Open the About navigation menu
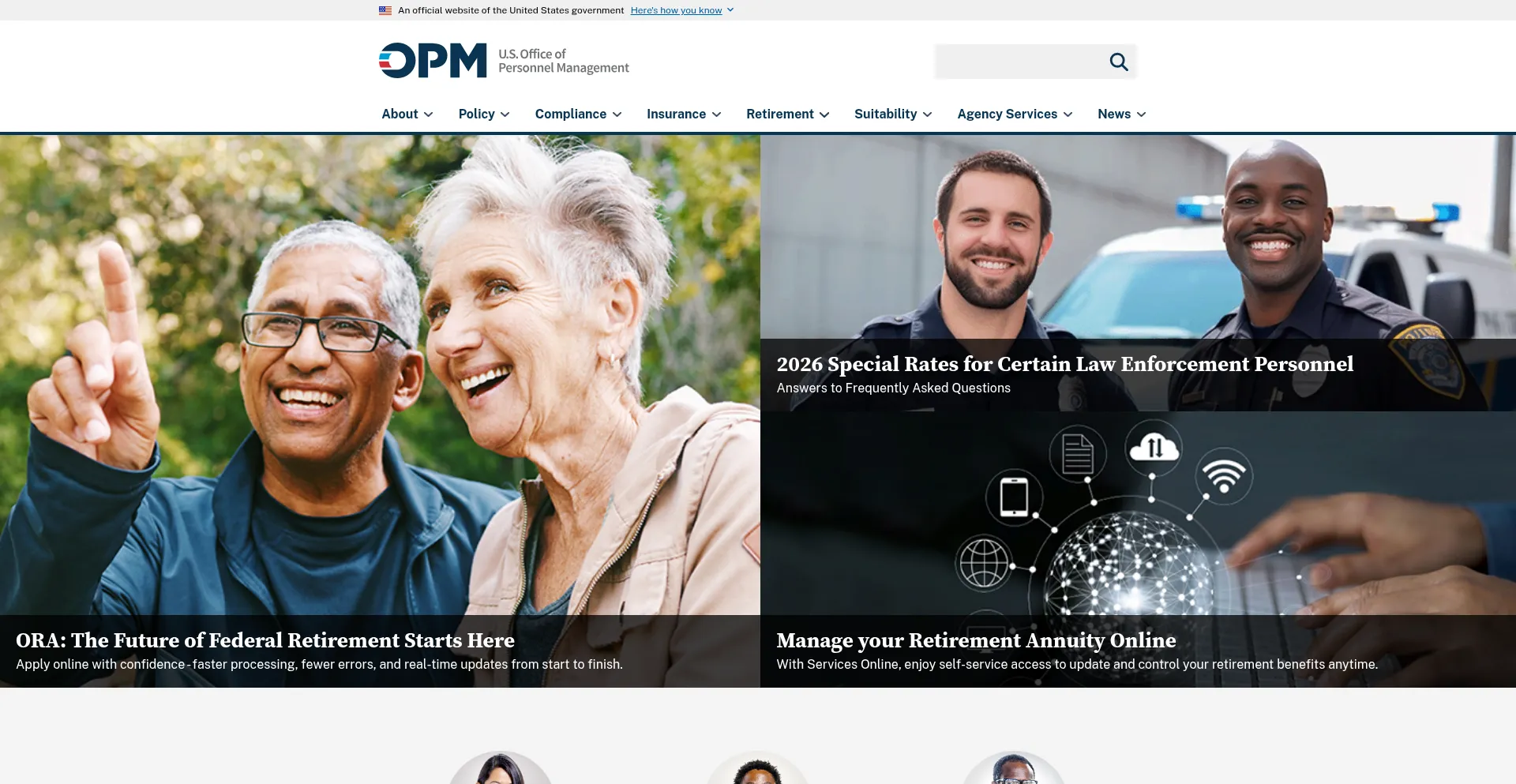The height and width of the screenshot is (784, 1516). tap(407, 114)
